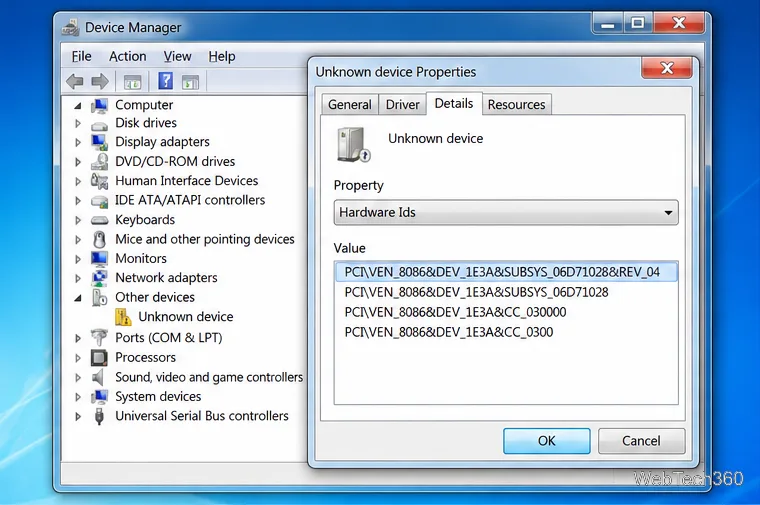Click the speaker icon for Sound controllers

tap(98, 377)
